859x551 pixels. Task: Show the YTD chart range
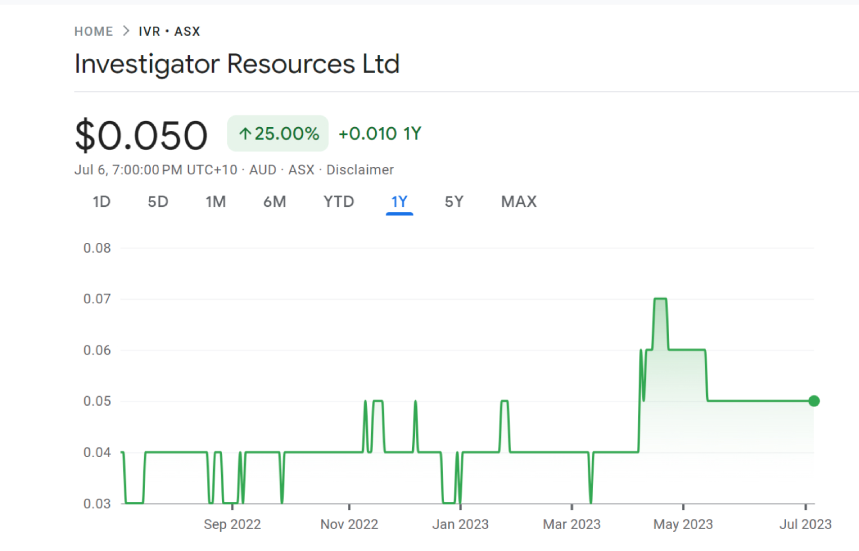point(339,202)
